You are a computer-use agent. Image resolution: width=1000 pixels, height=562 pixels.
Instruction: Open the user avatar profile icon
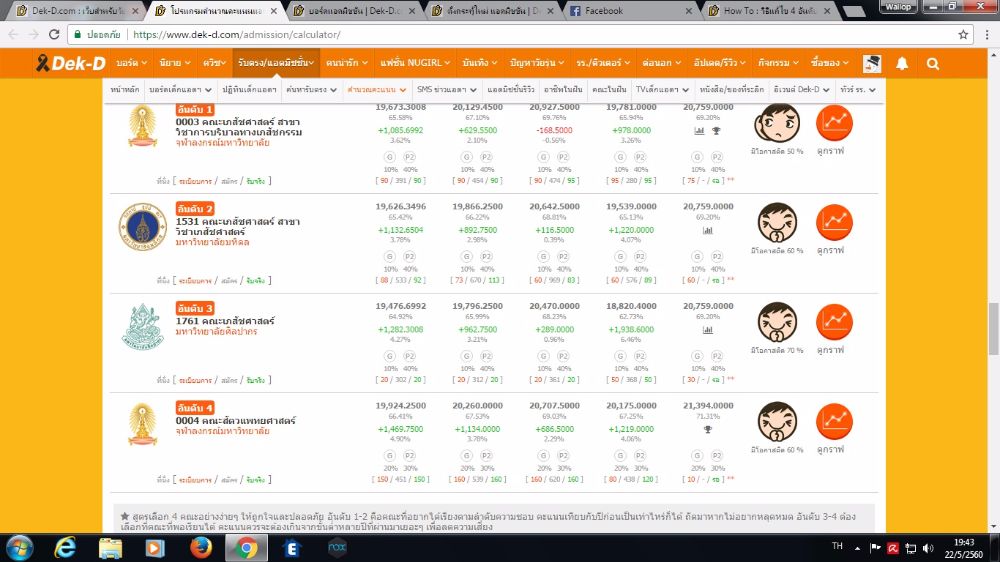(871, 63)
